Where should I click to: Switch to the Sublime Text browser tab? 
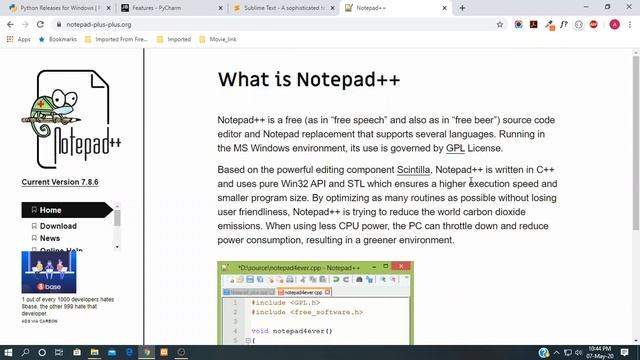(x=283, y=8)
